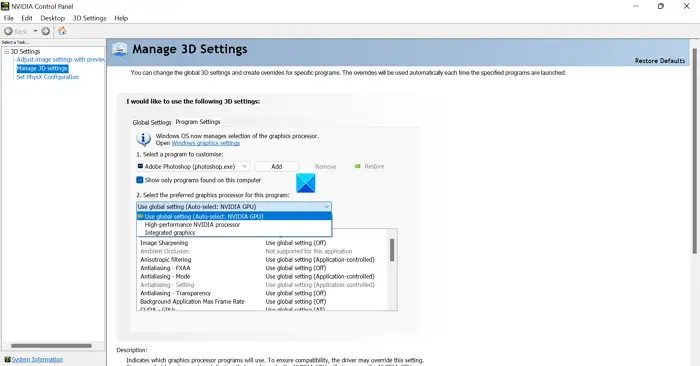
Task: Click Anisotropic filtering Application-controlled value
Action: point(320,260)
